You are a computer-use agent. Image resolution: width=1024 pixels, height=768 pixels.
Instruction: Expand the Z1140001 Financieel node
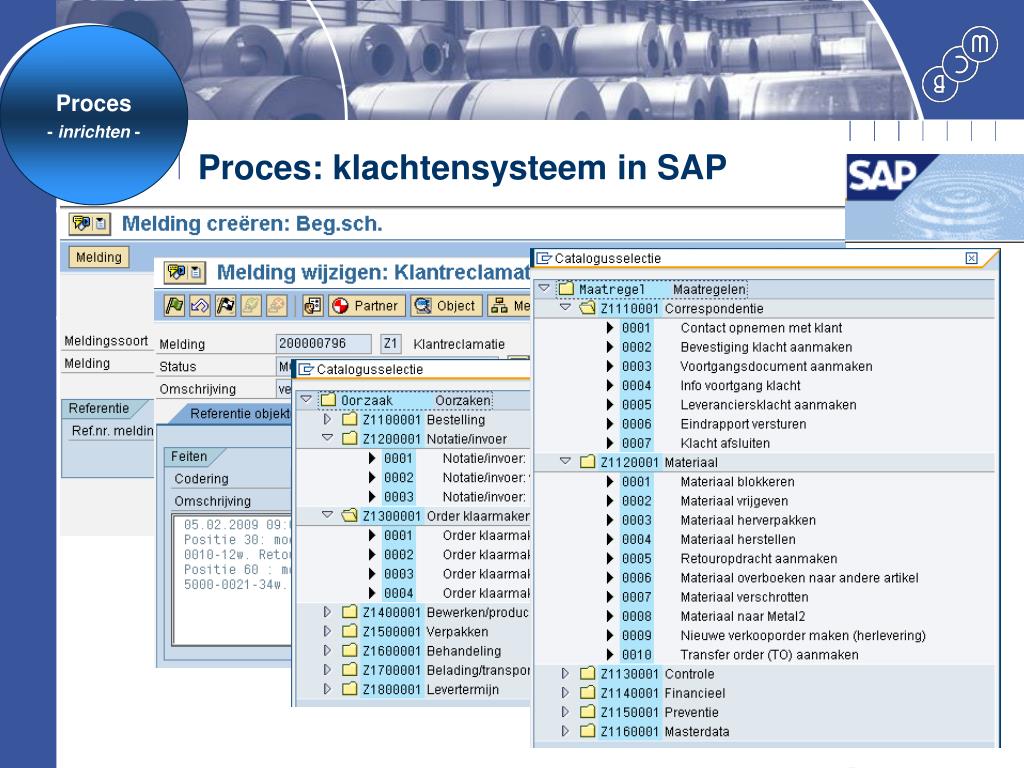(x=566, y=693)
